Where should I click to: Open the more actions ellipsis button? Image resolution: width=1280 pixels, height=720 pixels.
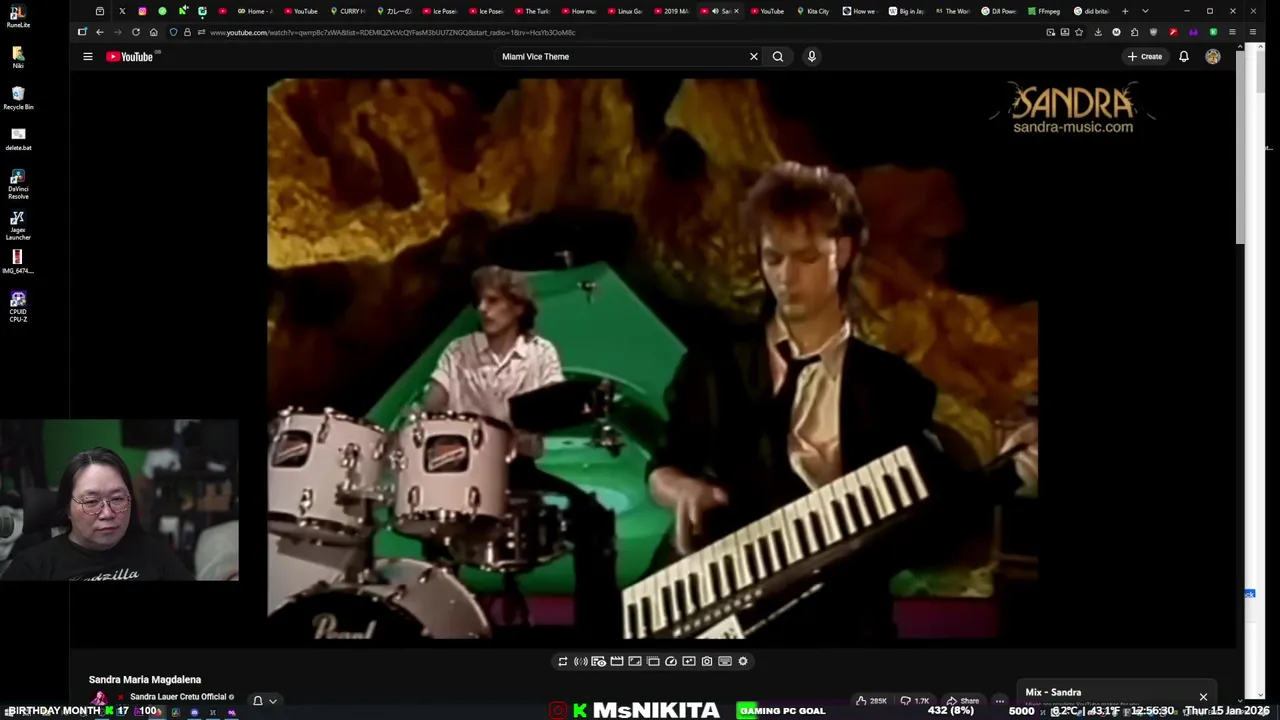[x=999, y=701]
